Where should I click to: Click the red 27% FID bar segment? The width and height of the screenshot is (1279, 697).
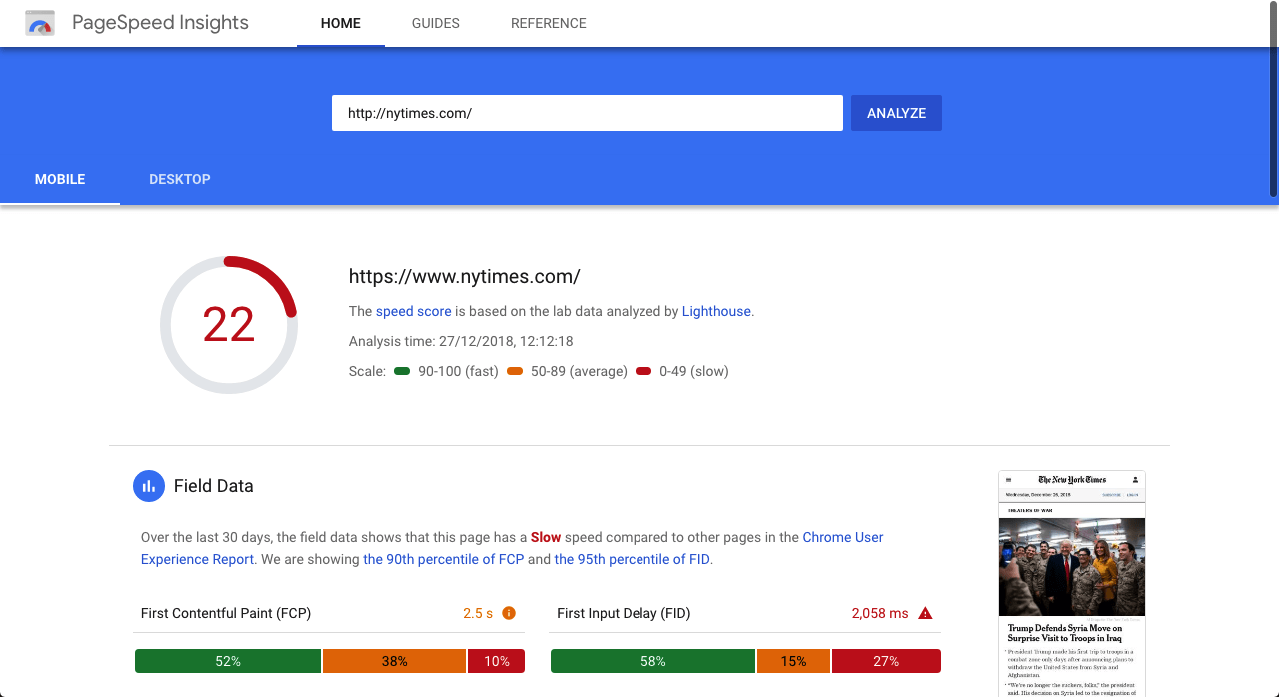[886, 661]
